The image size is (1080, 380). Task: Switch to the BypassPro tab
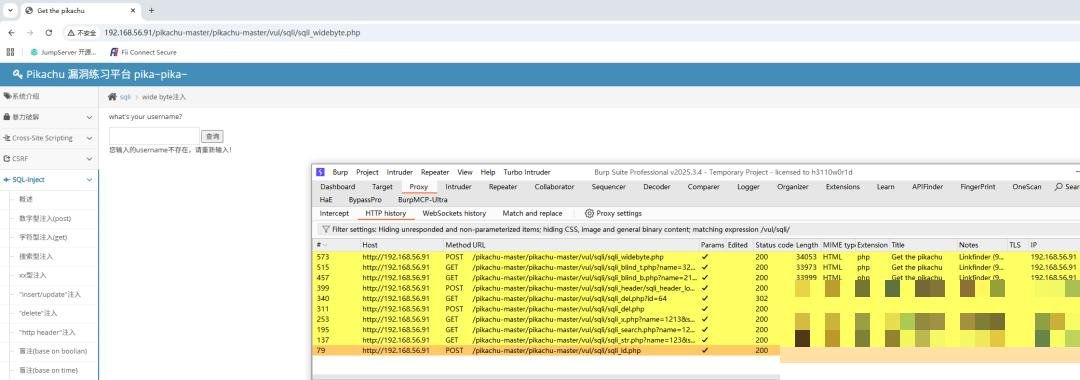pos(365,200)
